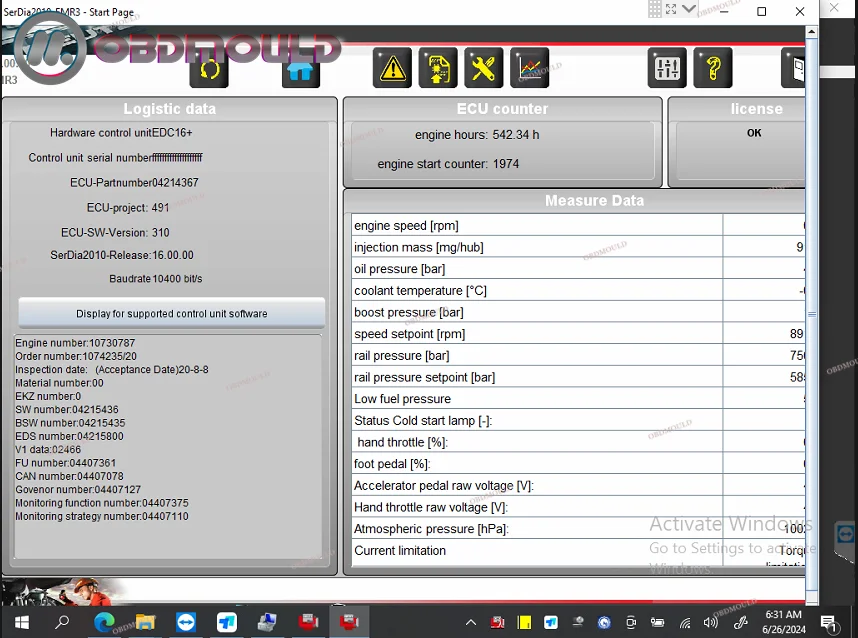Click 'CAN number:04407078' line
858x638 pixels.
[x=69, y=476]
